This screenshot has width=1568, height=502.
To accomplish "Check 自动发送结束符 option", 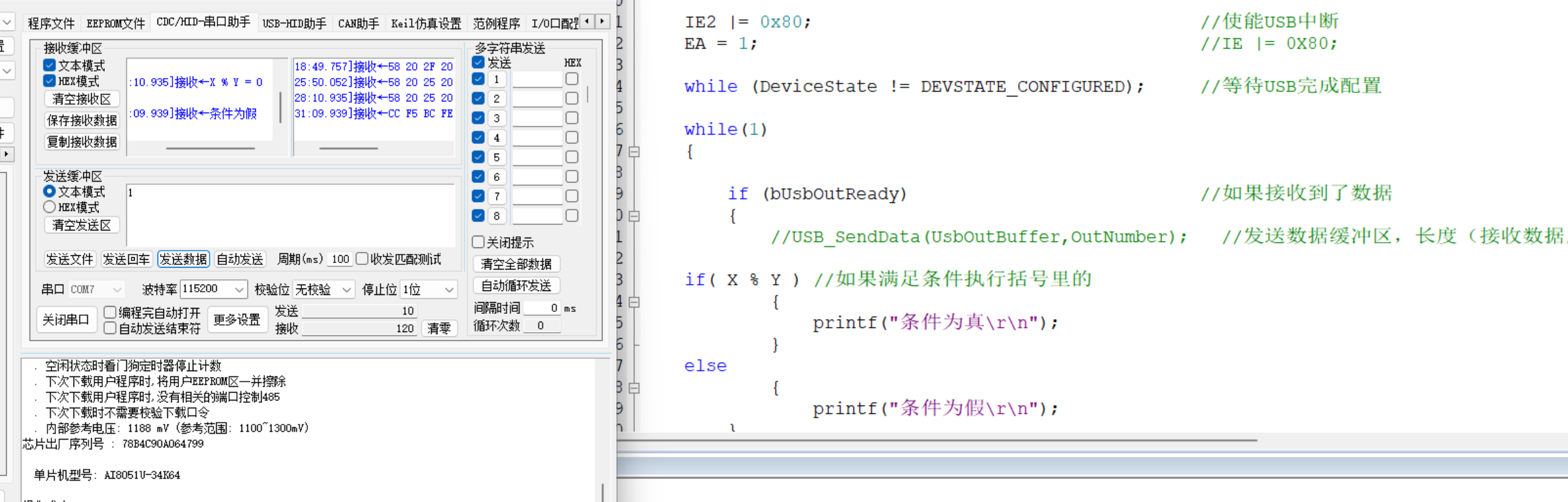I will tap(110, 328).
